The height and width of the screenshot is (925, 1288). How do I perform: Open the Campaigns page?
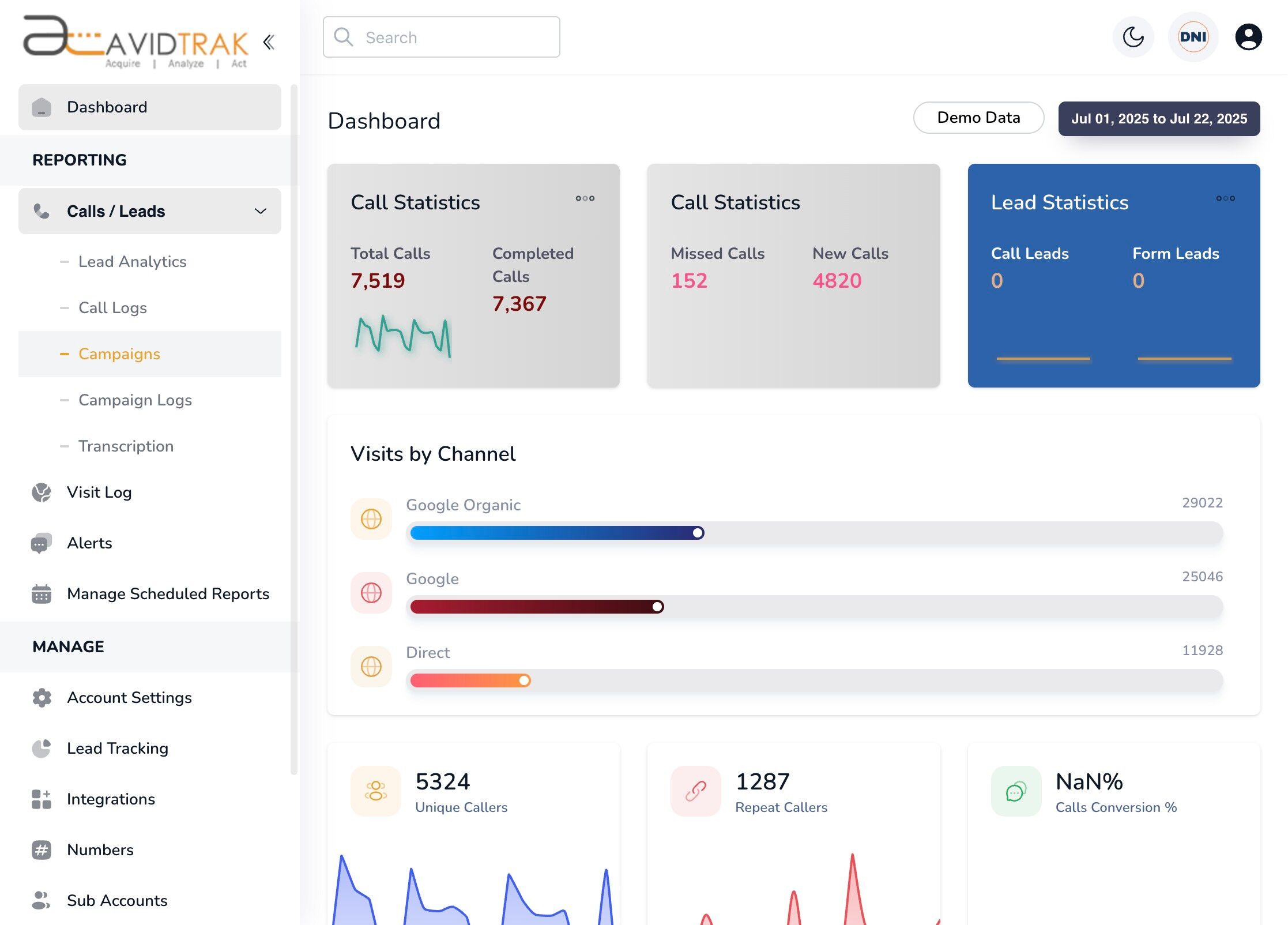(119, 354)
